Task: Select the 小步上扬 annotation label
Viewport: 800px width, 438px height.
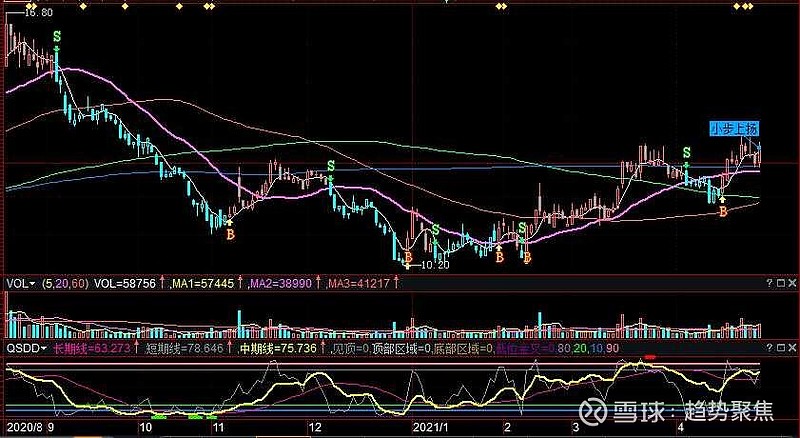Action: [x=734, y=129]
